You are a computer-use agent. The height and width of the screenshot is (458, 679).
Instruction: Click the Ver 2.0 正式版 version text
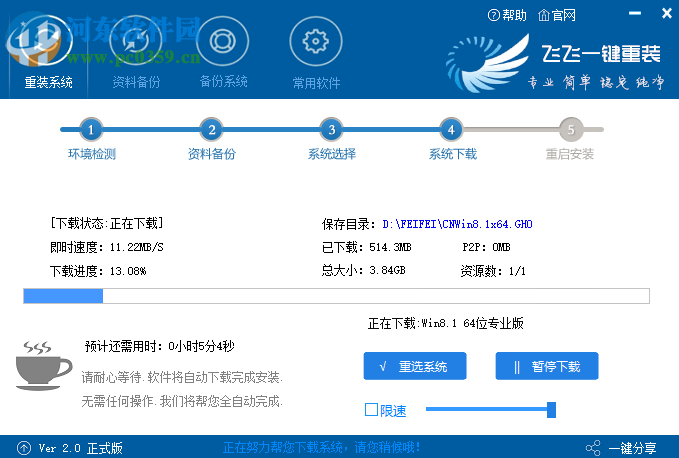(81, 448)
